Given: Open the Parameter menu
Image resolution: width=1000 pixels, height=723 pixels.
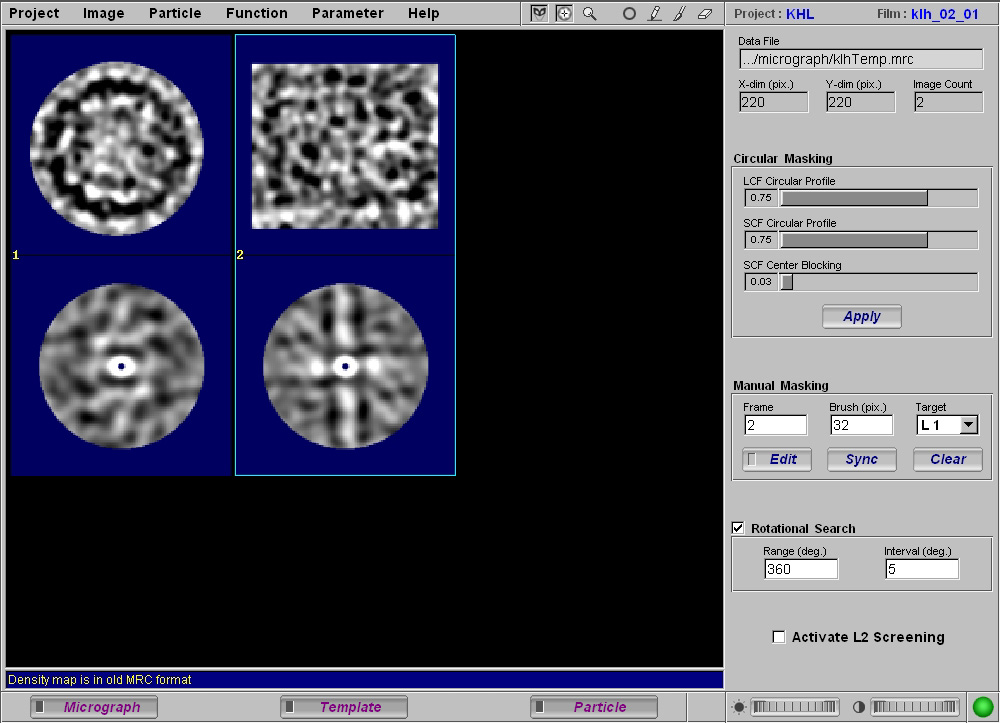Looking at the screenshot, I should (347, 13).
